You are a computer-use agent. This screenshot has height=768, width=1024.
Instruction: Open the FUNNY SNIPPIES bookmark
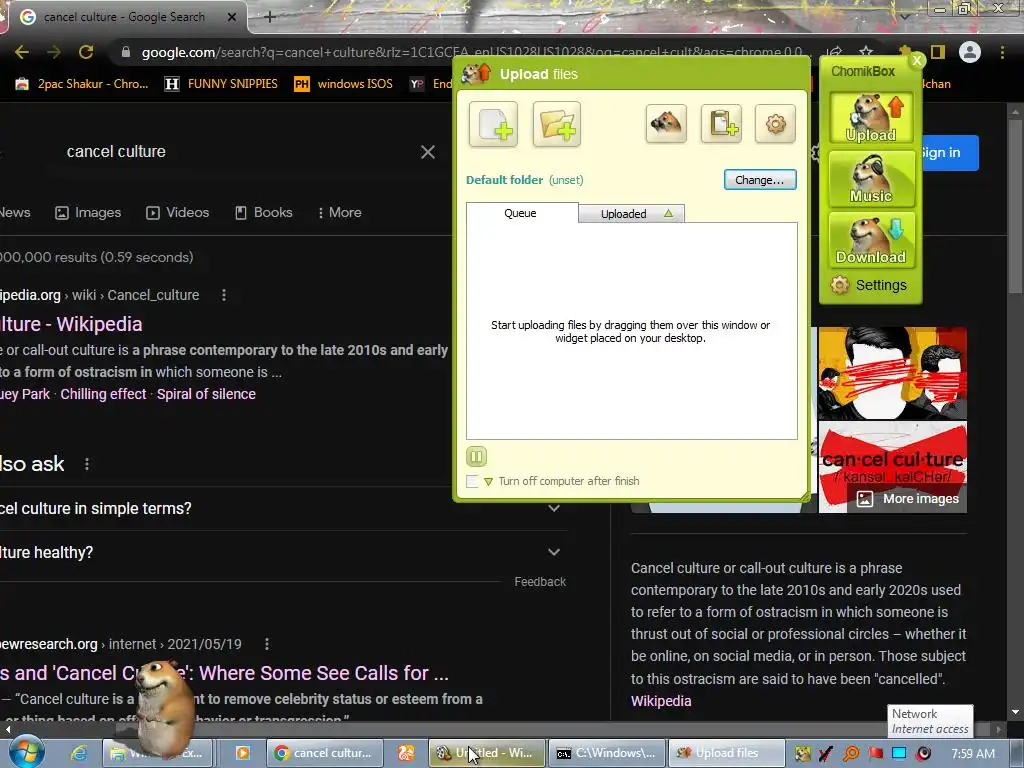[221, 84]
